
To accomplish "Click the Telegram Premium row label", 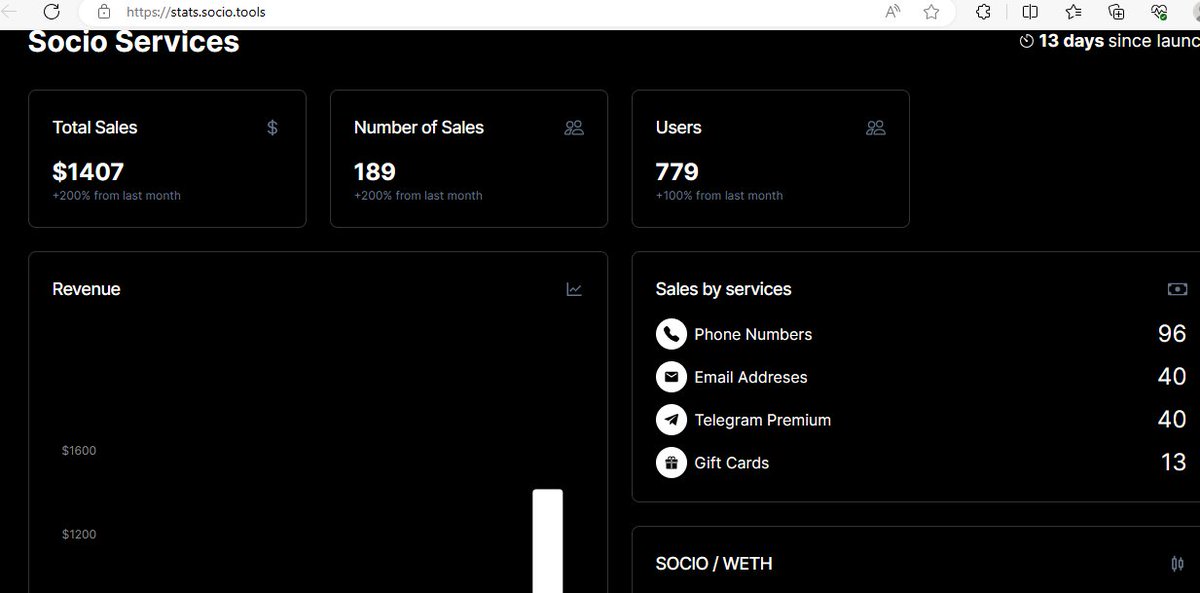I will coord(763,421).
